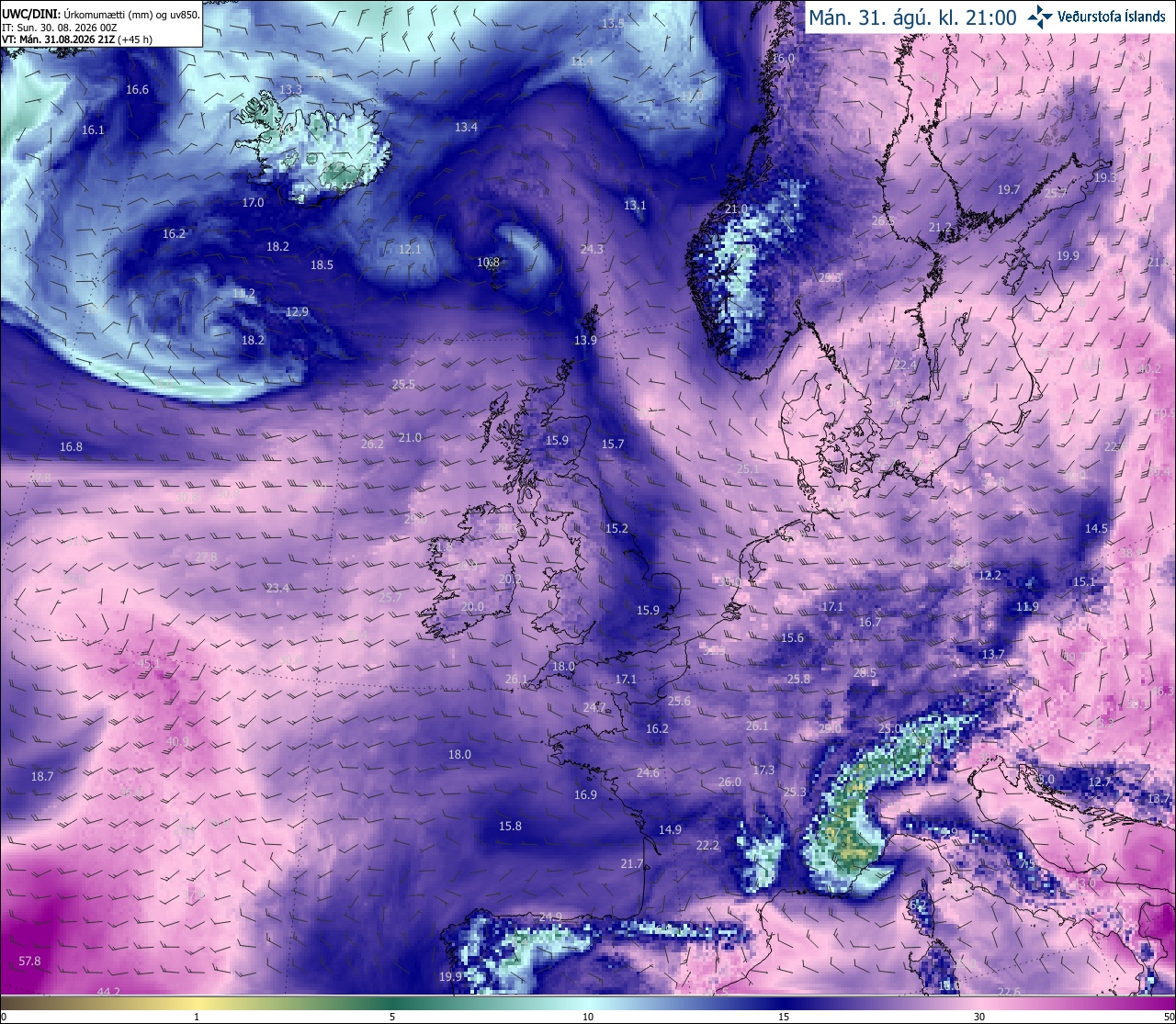The width and height of the screenshot is (1176, 1024).
Task: Click the Veðurstofa Íslands logo icon
Action: coord(1040,17)
